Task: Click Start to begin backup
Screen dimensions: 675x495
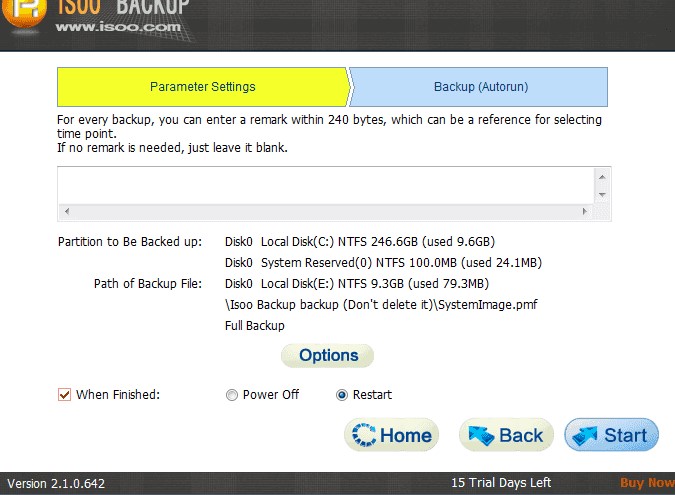Action: (x=612, y=435)
